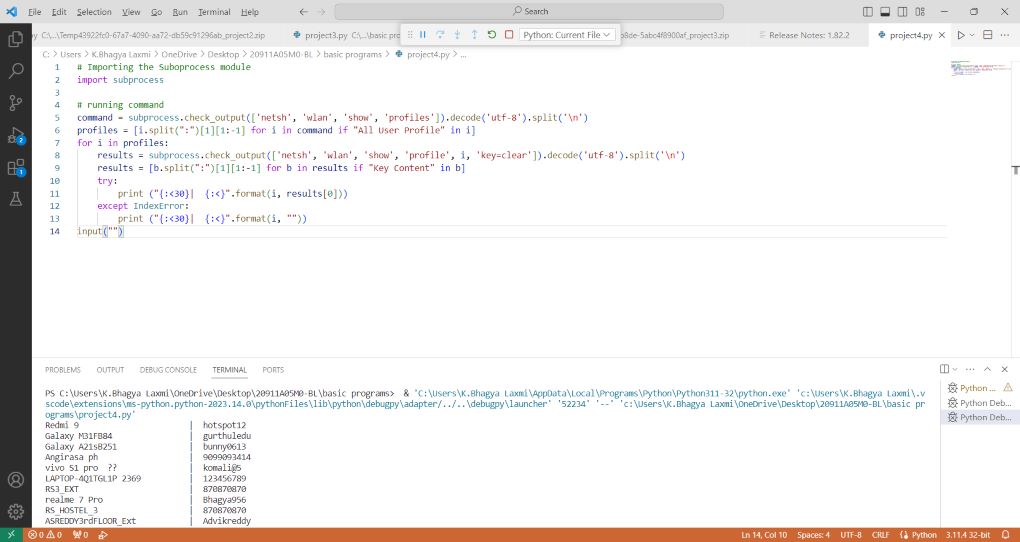Image resolution: width=1020 pixels, height=542 pixels.
Task: Open the Search view in activity bar
Action: 16,71
